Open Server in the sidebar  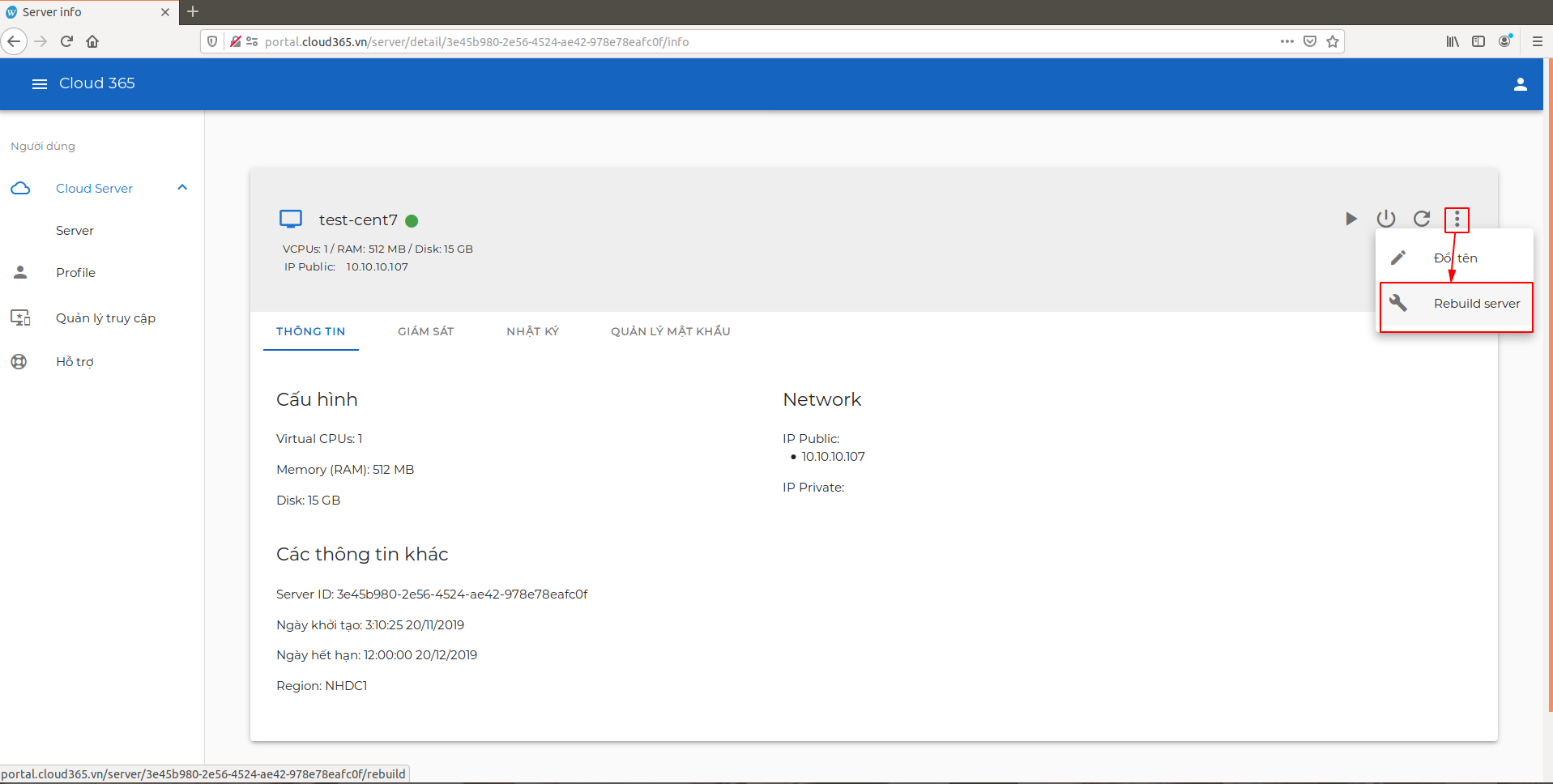(75, 231)
